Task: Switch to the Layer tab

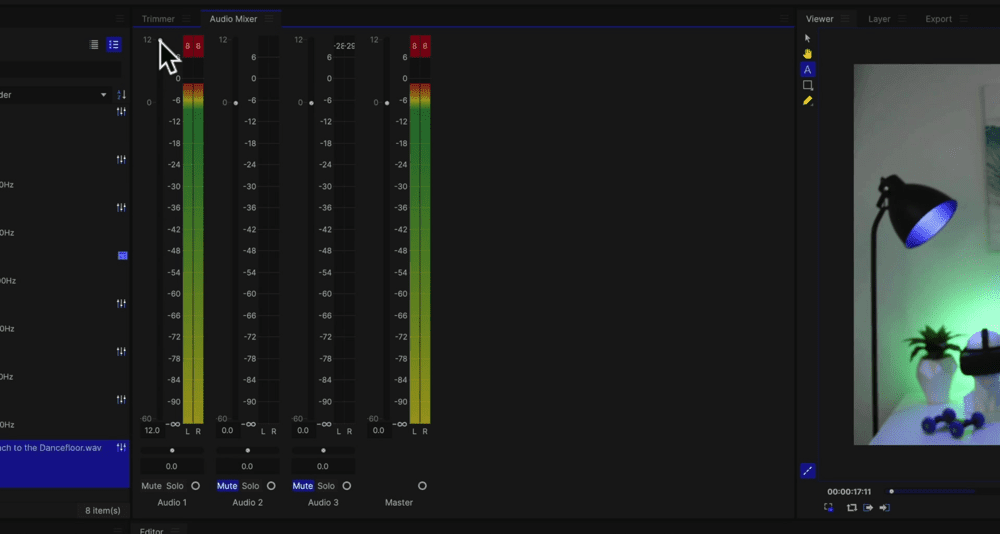Action: pyautogui.click(x=879, y=19)
